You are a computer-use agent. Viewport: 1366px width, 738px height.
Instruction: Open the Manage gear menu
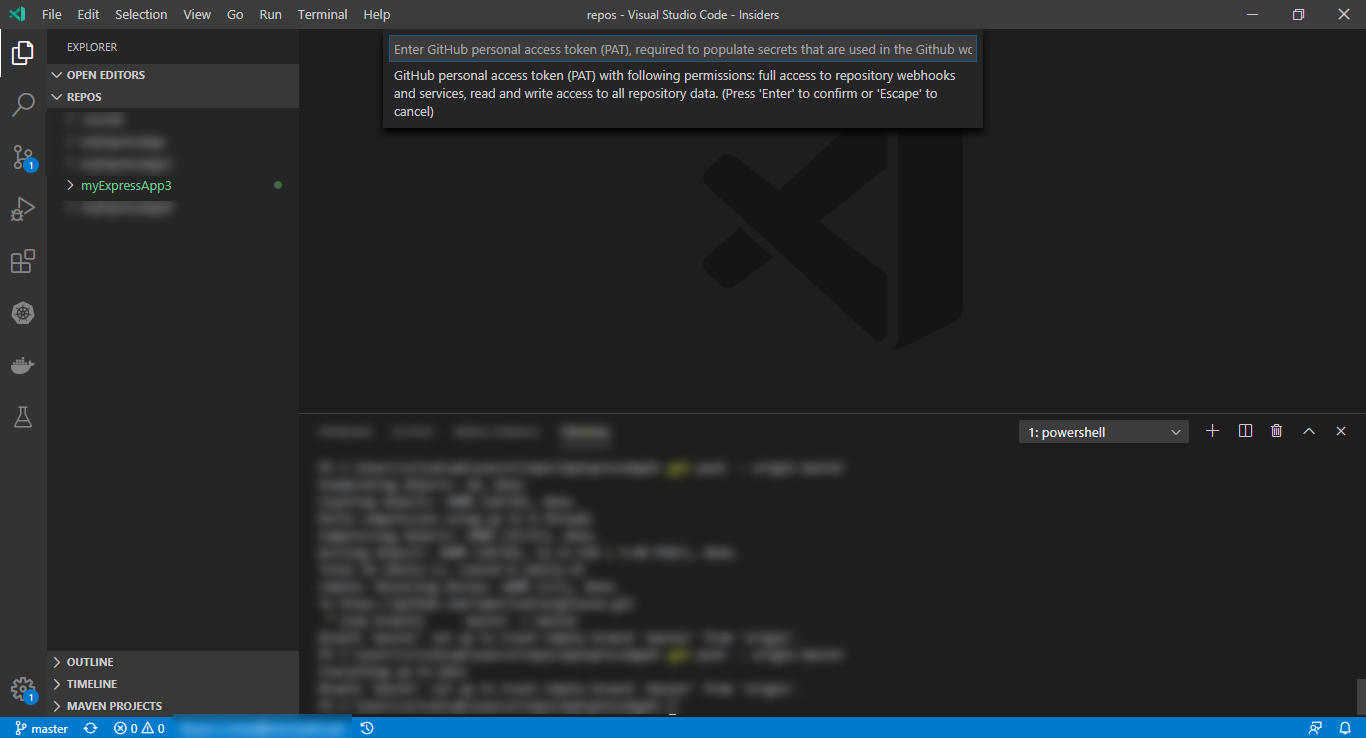[23, 690]
